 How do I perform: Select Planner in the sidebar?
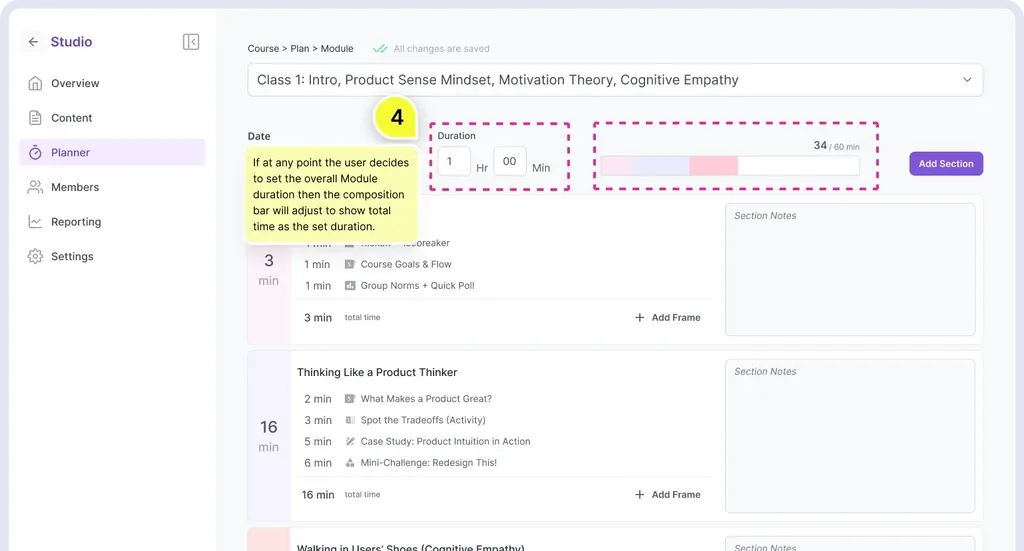pos(112,152)
